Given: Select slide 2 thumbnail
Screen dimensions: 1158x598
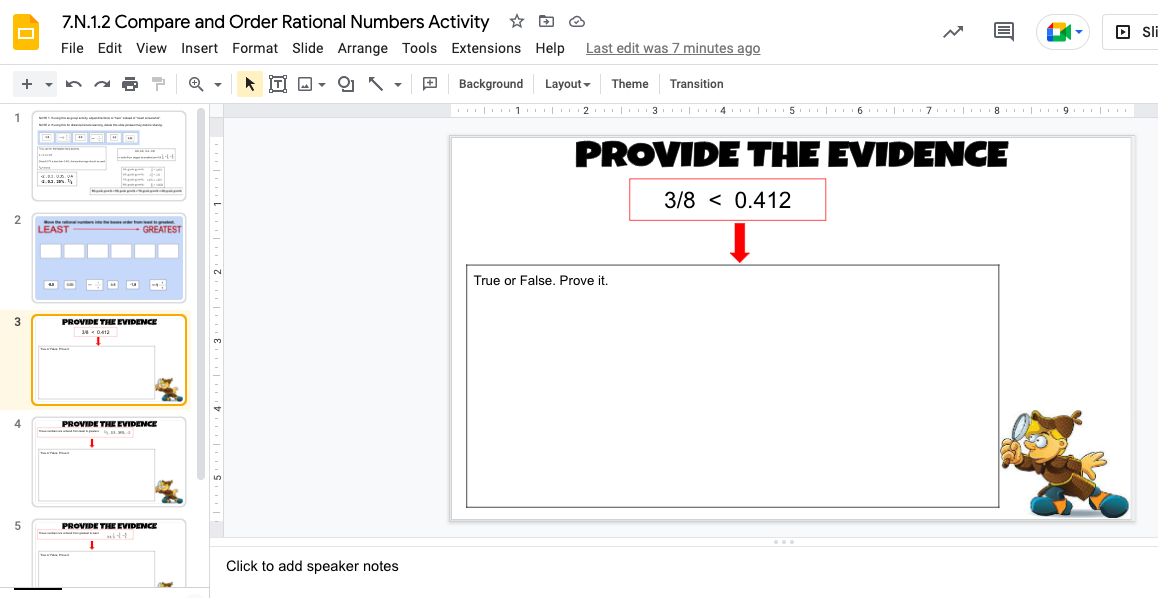Looking at the screenshot, I should (x=109, y=258).
